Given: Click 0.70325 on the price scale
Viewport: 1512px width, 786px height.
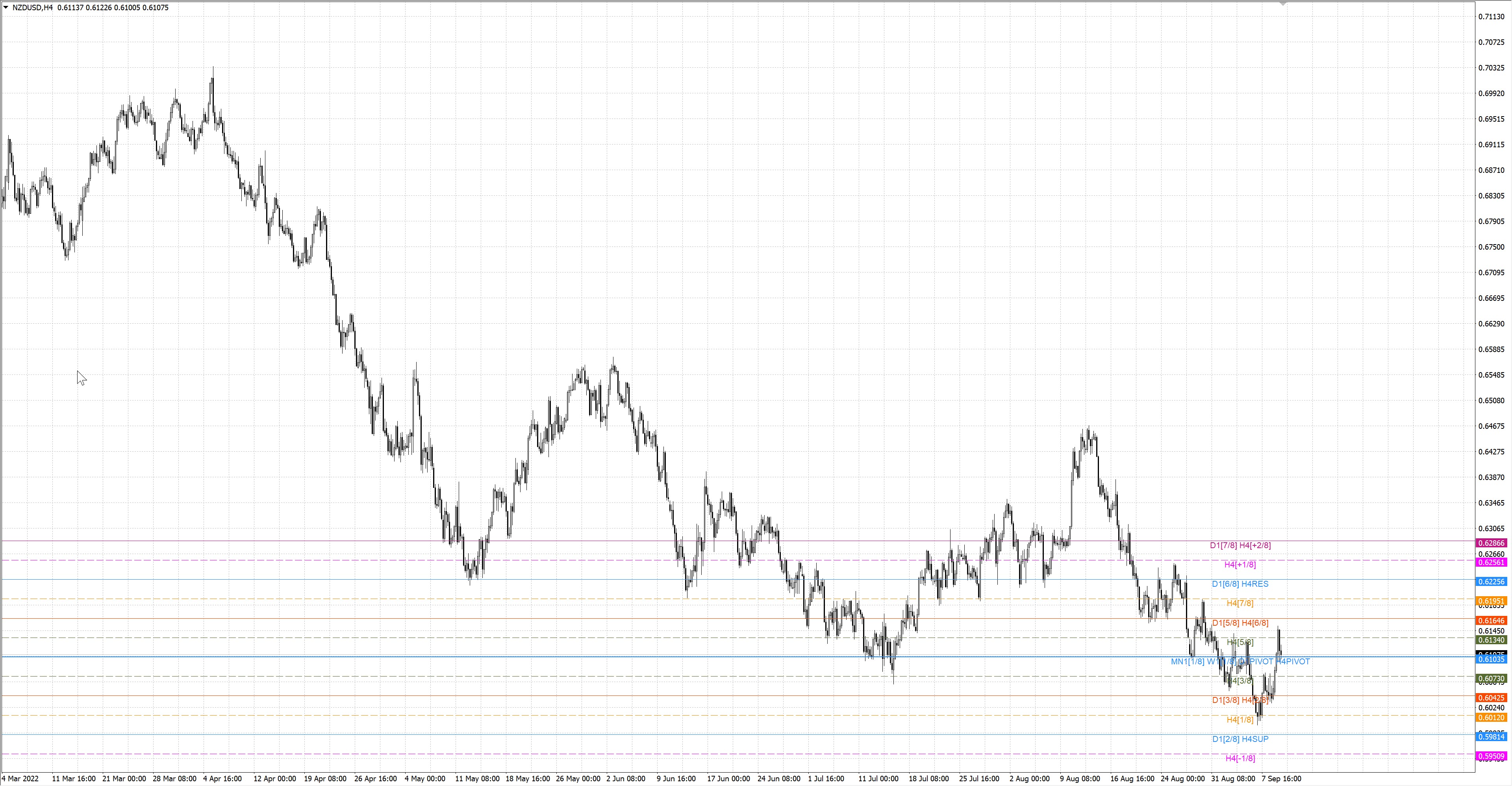Looking at the screenshot, I should click(x=1492, y=68).
